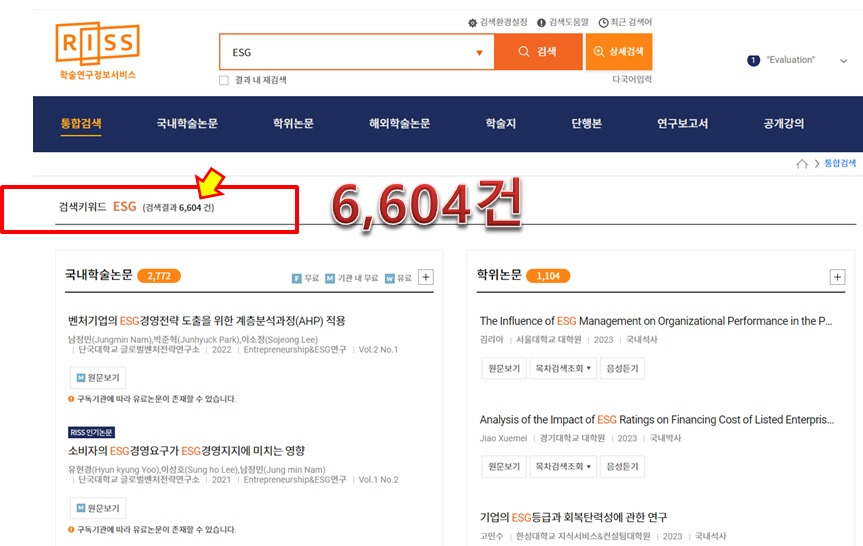Image resolution: width=863 pixels, height=546 pixels.
Task: Click the paid-article warning icon under 소비자의 ESG article
Action: coord(71,529)
